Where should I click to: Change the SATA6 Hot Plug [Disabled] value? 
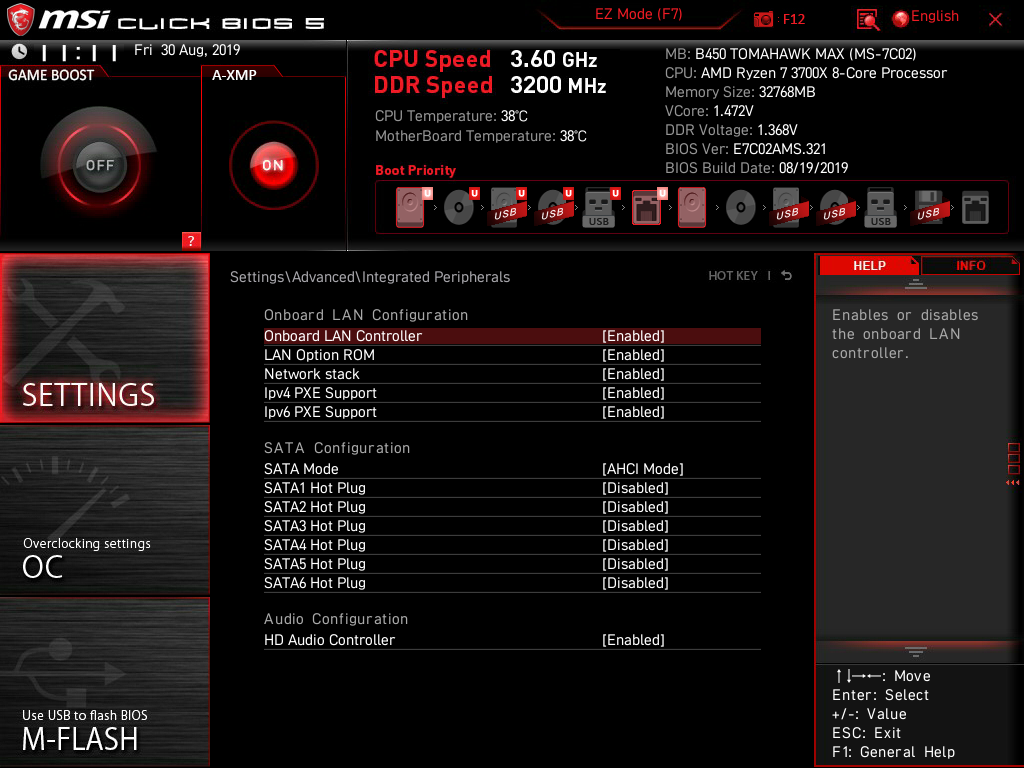pyautogui.click(x=635, y=583)
